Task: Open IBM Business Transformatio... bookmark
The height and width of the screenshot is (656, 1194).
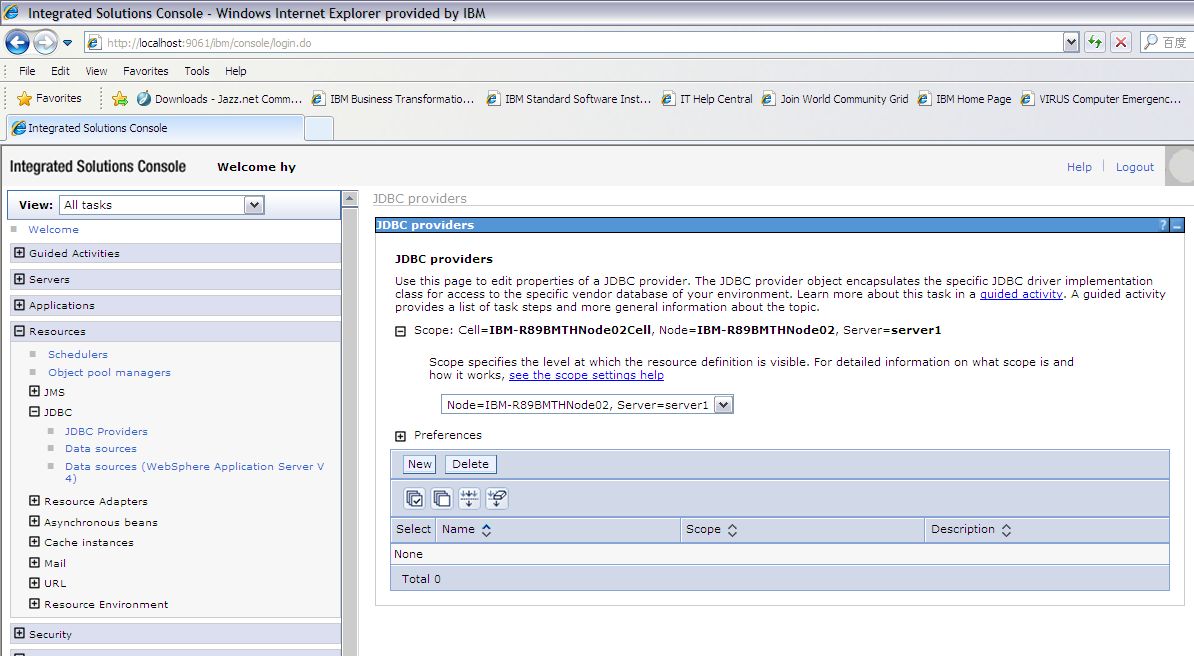Action: point(393,99)
